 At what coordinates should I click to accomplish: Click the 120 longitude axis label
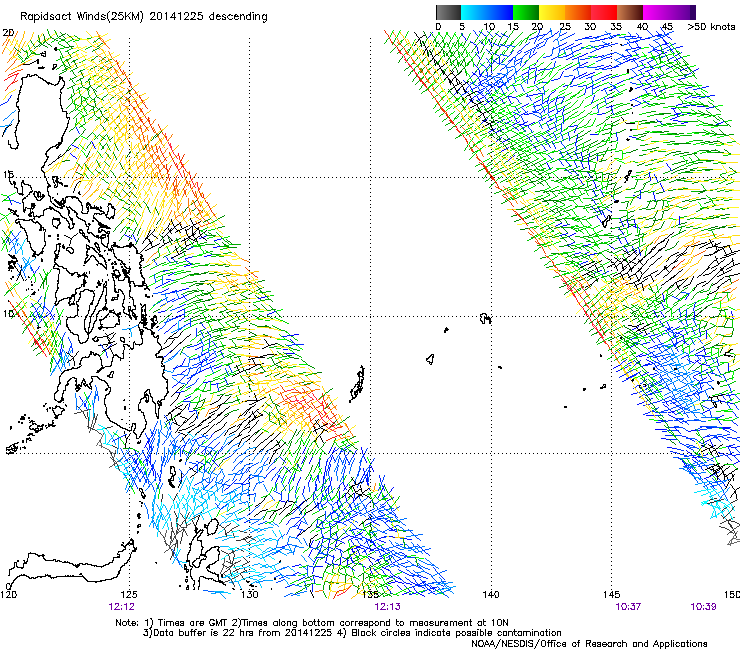click(x=8, y=594)
